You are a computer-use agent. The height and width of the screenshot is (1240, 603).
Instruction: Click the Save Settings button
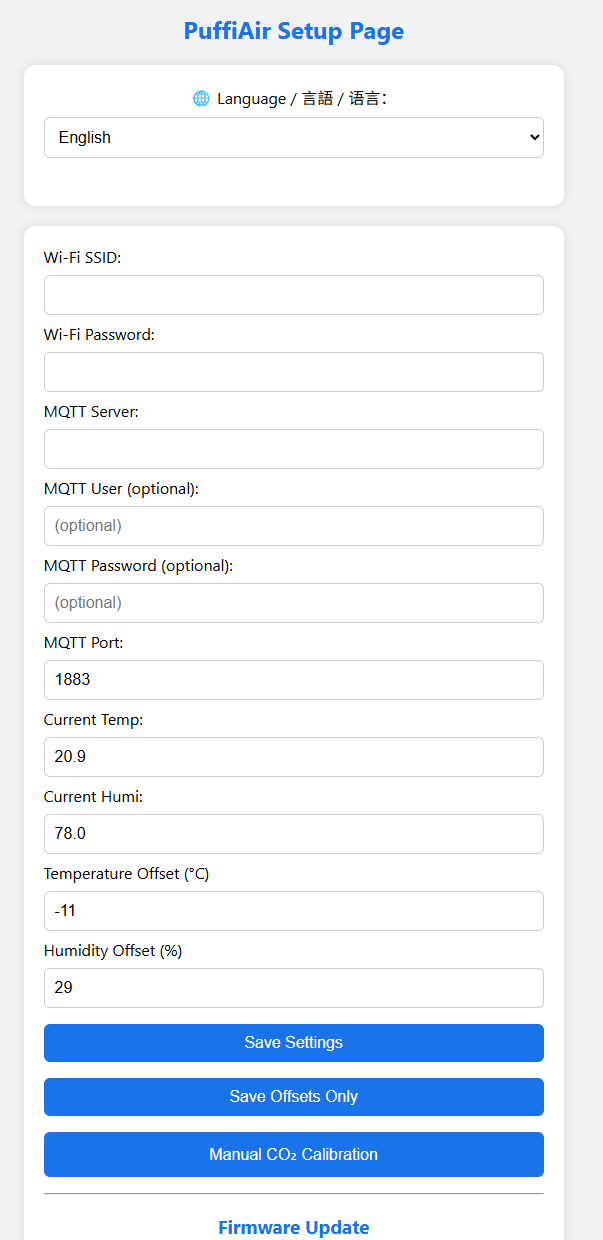click(x=294, y=1043)
